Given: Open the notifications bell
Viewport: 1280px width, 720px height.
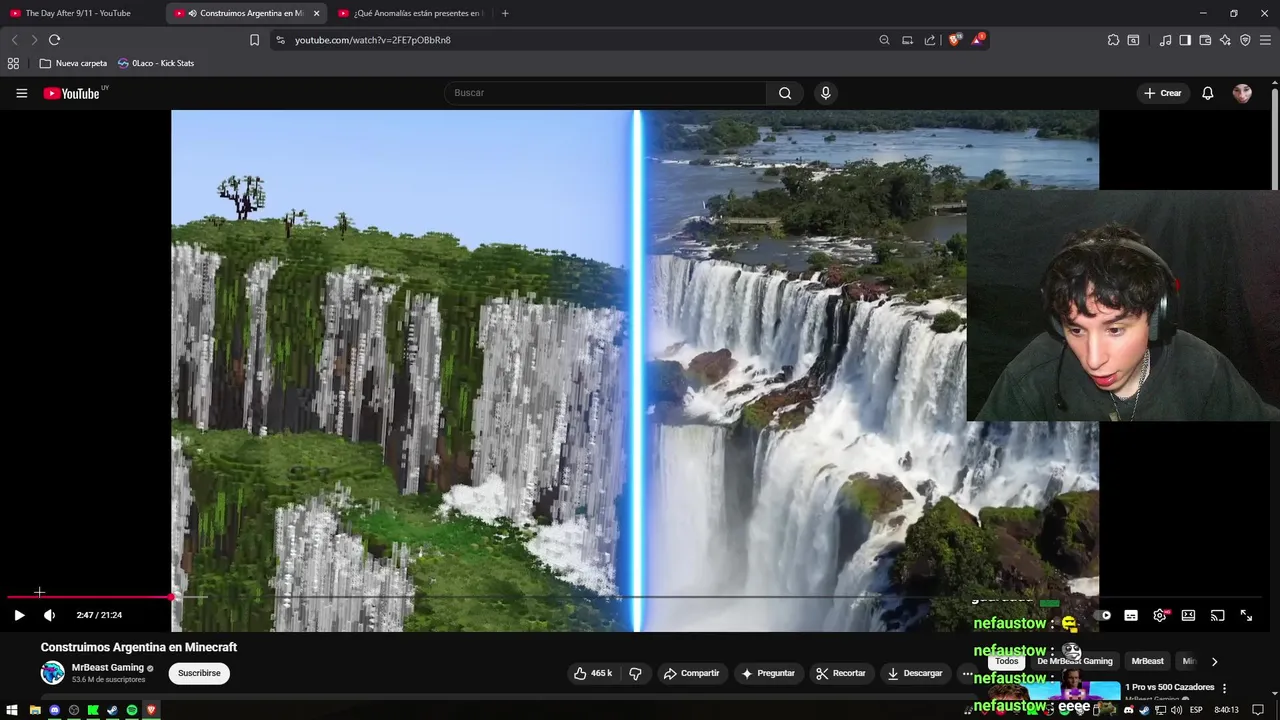Looking at the screenshot, I should tap(1207, 93).
